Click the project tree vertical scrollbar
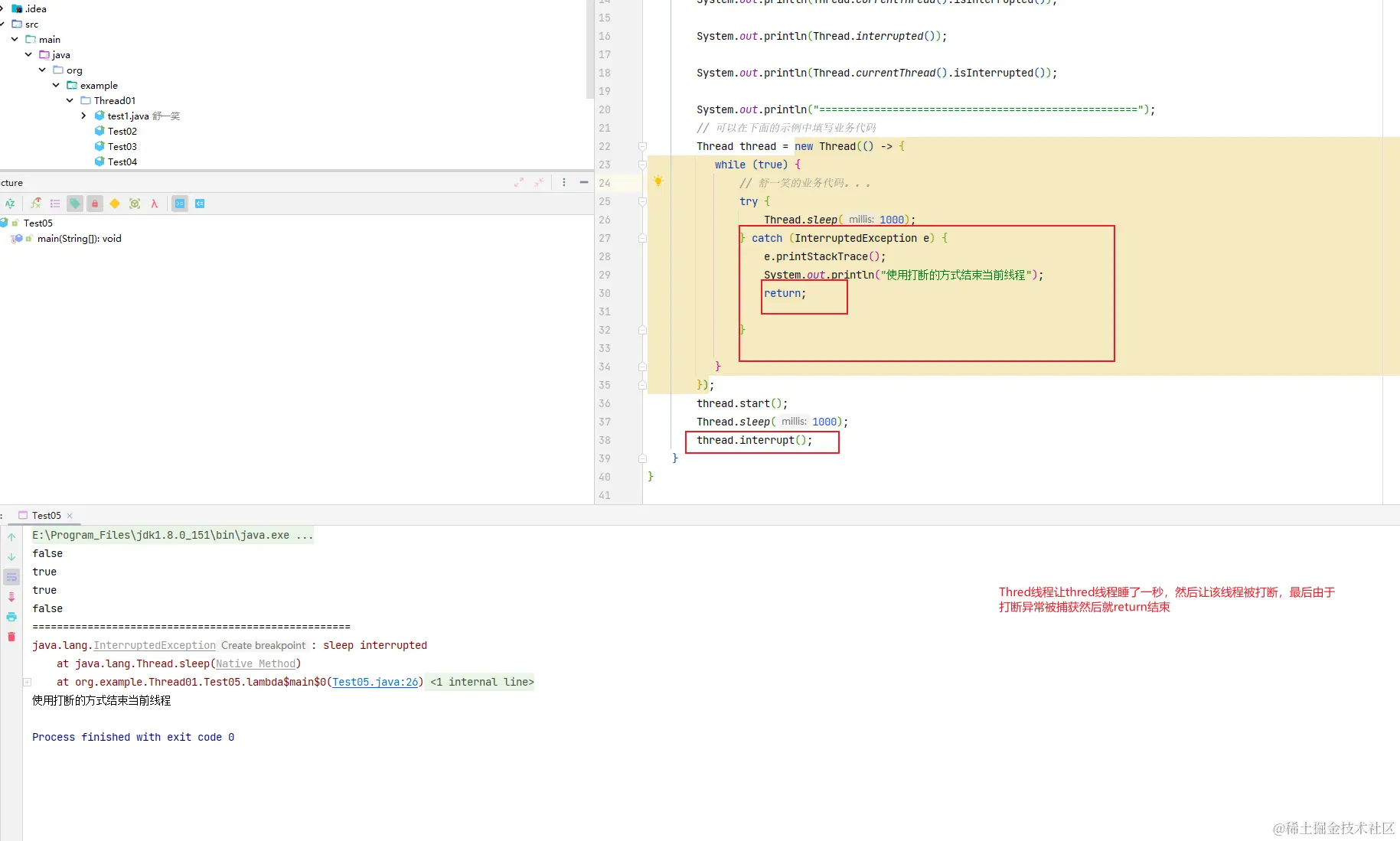Screen dimensions: 1400x841 click(589, 49)
